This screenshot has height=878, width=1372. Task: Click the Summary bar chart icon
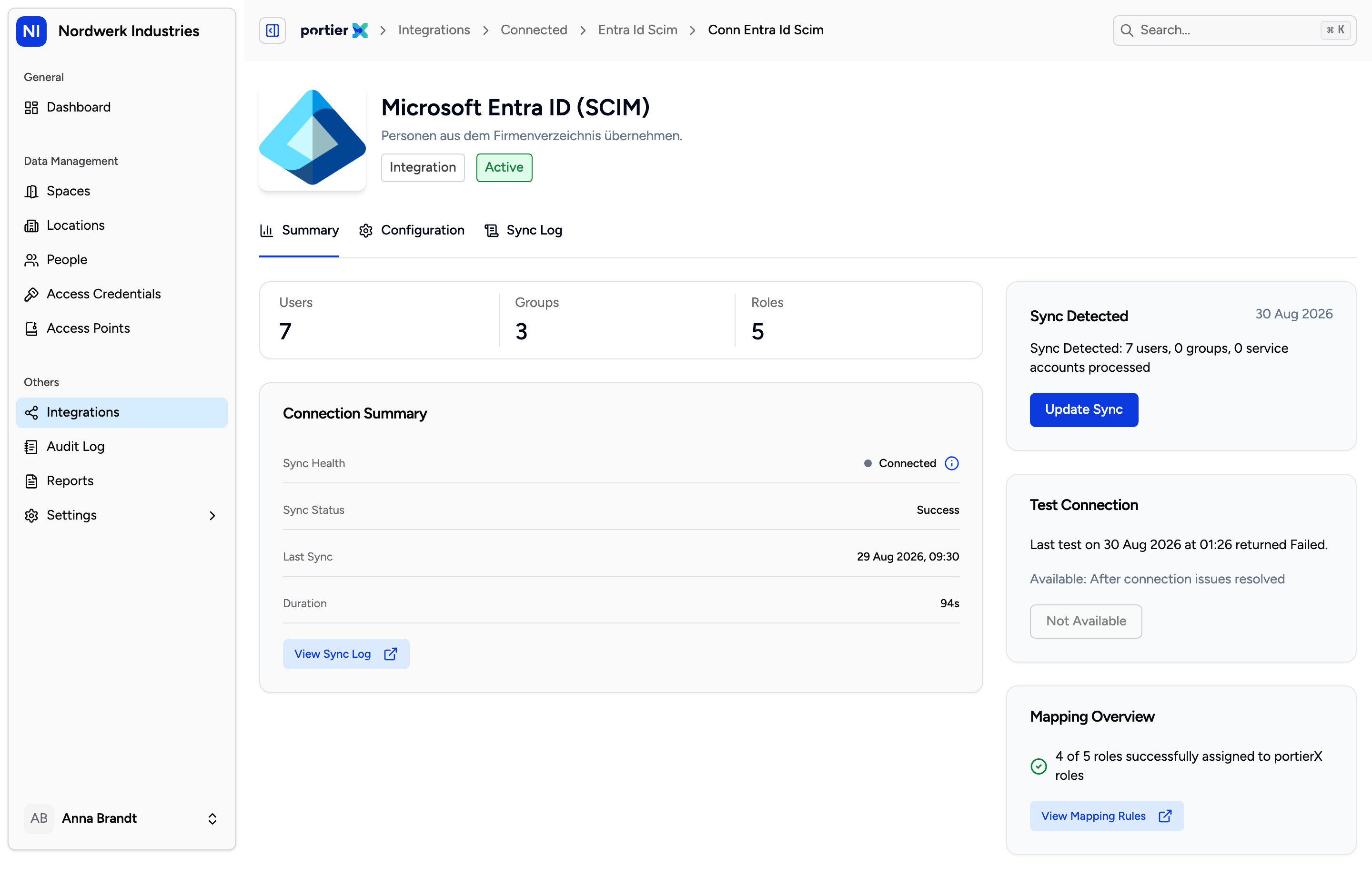point(266,230)
